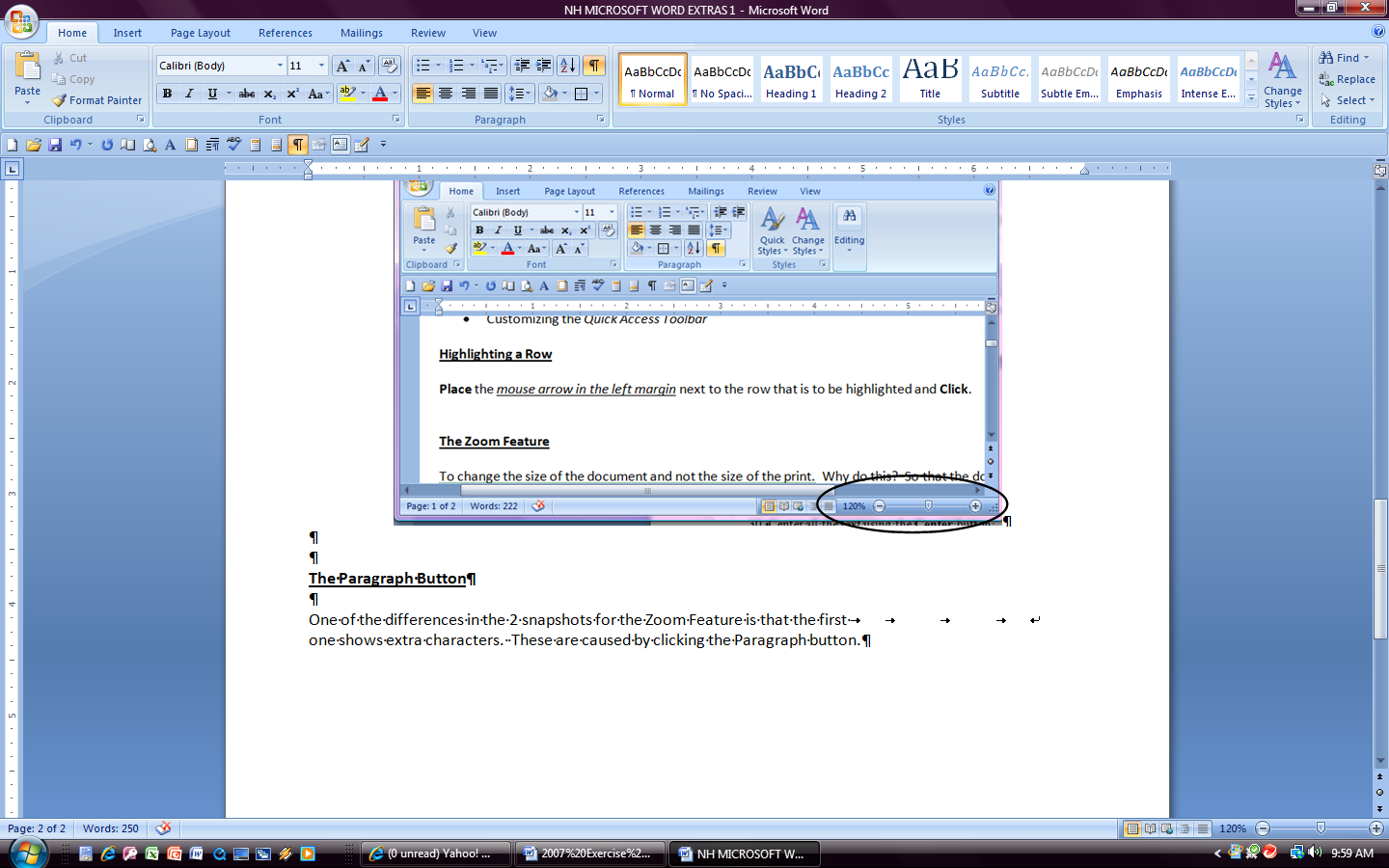Select Justify alignment
The image size is (1389, 868).
point(491,94)
